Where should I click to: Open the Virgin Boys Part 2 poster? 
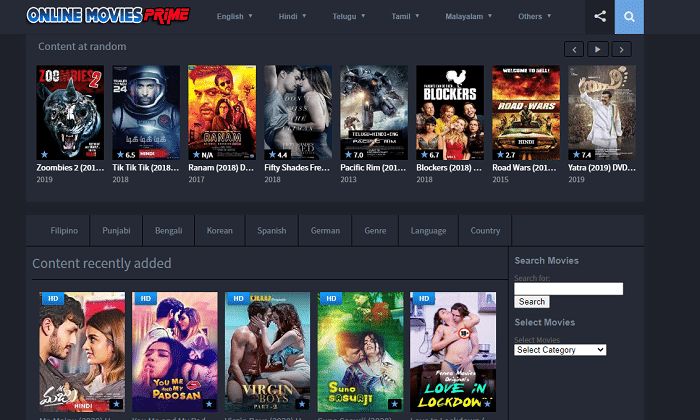point(267,352)
